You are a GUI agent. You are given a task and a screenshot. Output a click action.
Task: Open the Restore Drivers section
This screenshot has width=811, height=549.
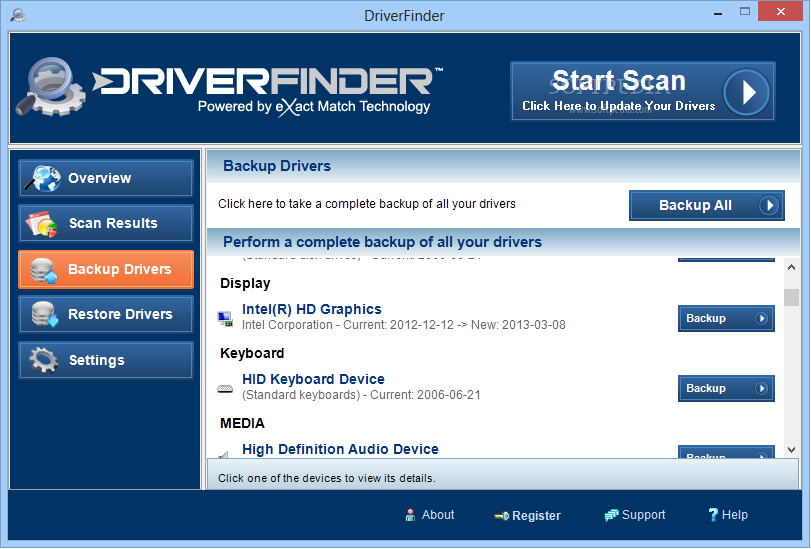106,314
